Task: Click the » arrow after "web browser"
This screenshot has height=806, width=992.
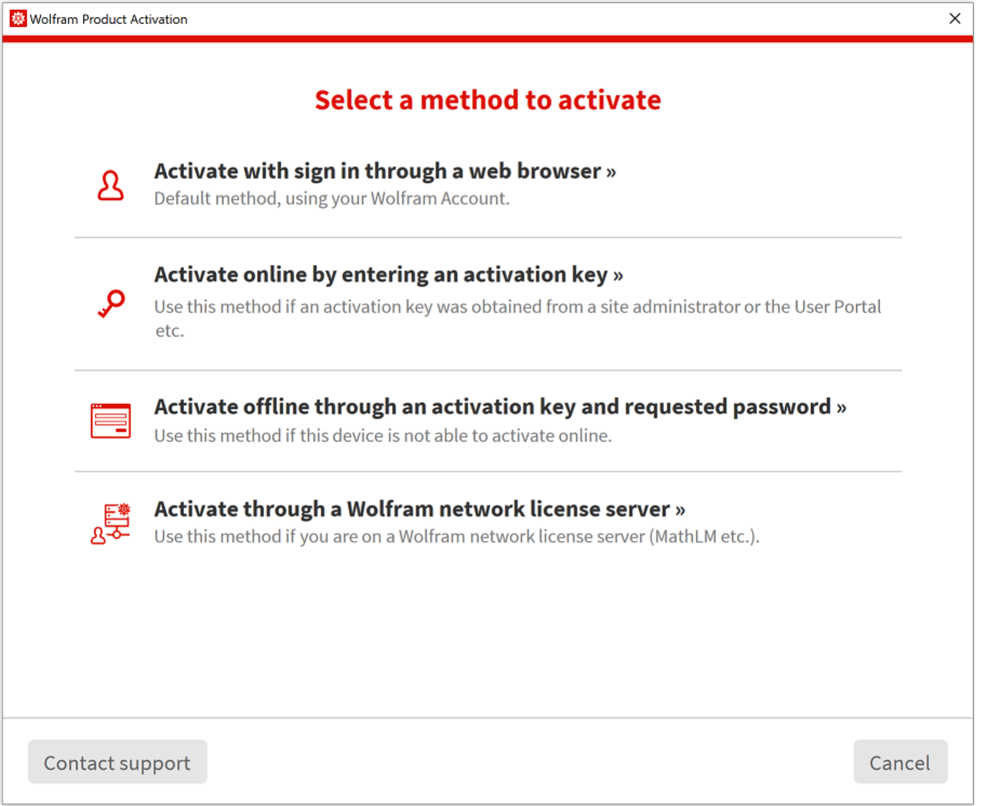Action: 610,172
